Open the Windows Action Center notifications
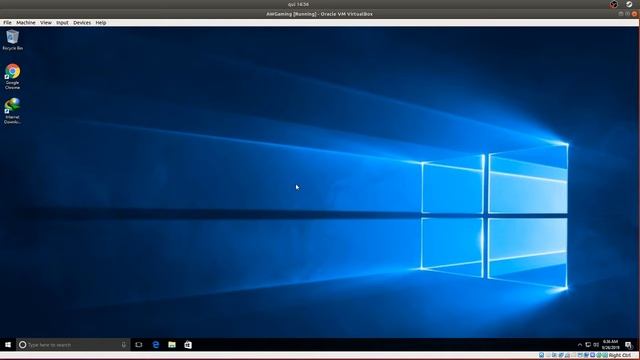 tap(629, 345)
